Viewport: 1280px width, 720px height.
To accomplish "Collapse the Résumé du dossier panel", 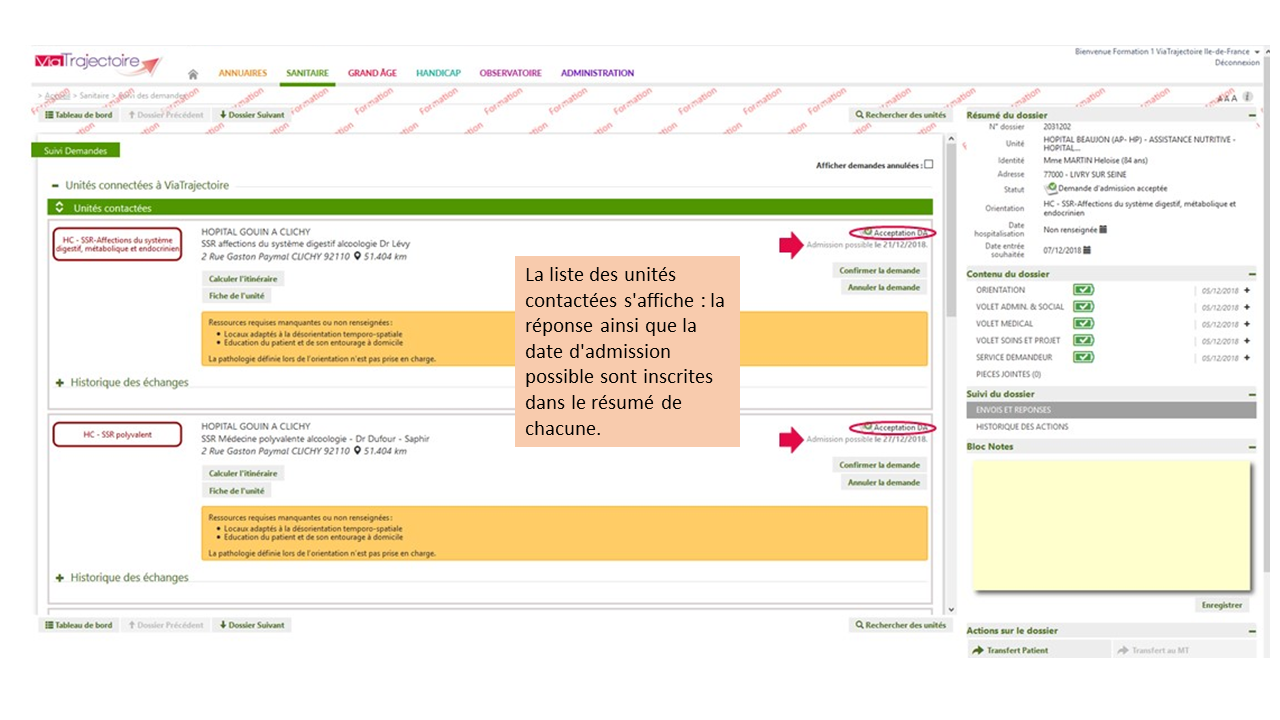I will pyautogui.click(x=1253, y=115).
